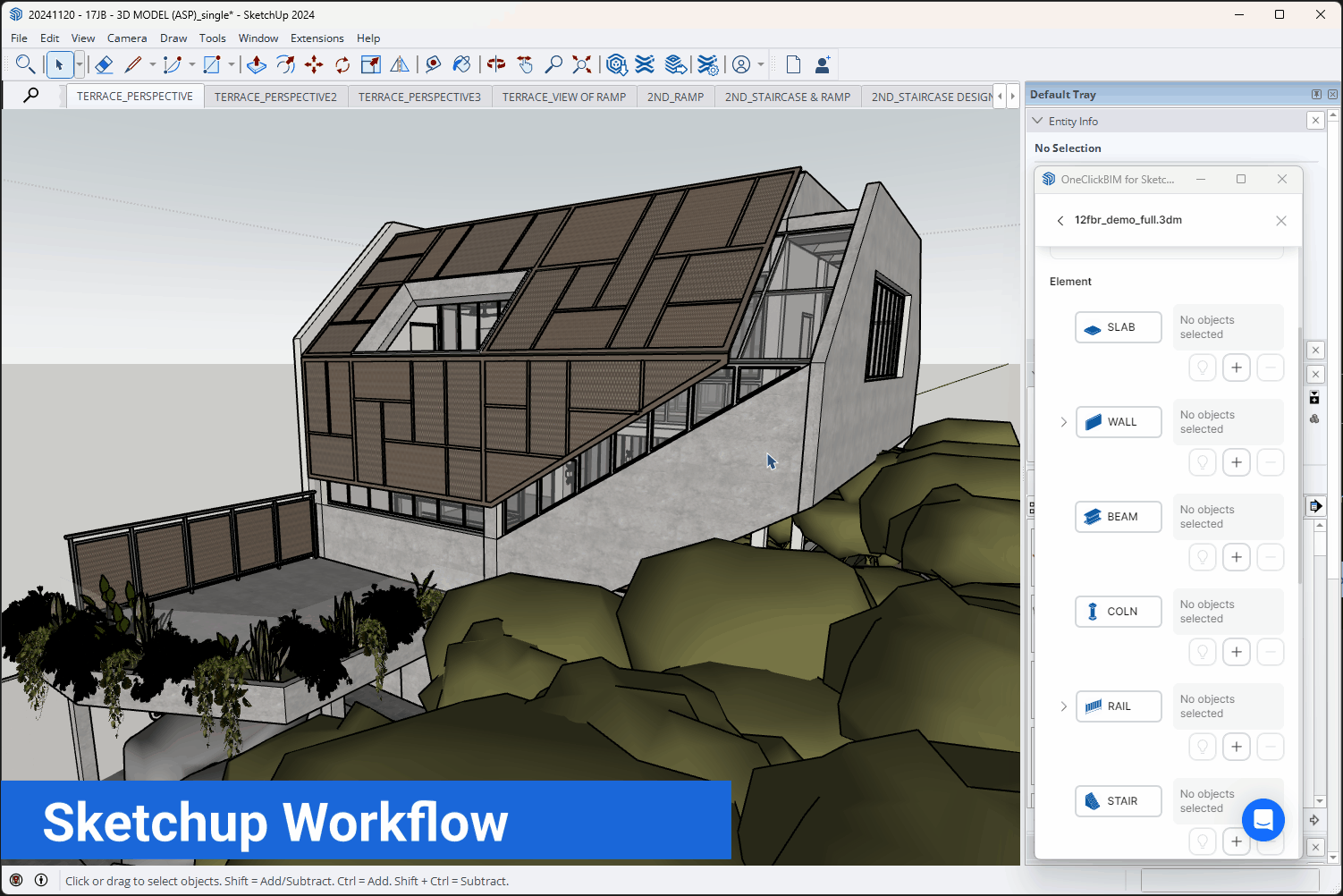Viewport: 1343px width, 896px height.
Task: Open 3D Warehouse from toolbar
Action: pyautogui.click(x=616, y=64)
